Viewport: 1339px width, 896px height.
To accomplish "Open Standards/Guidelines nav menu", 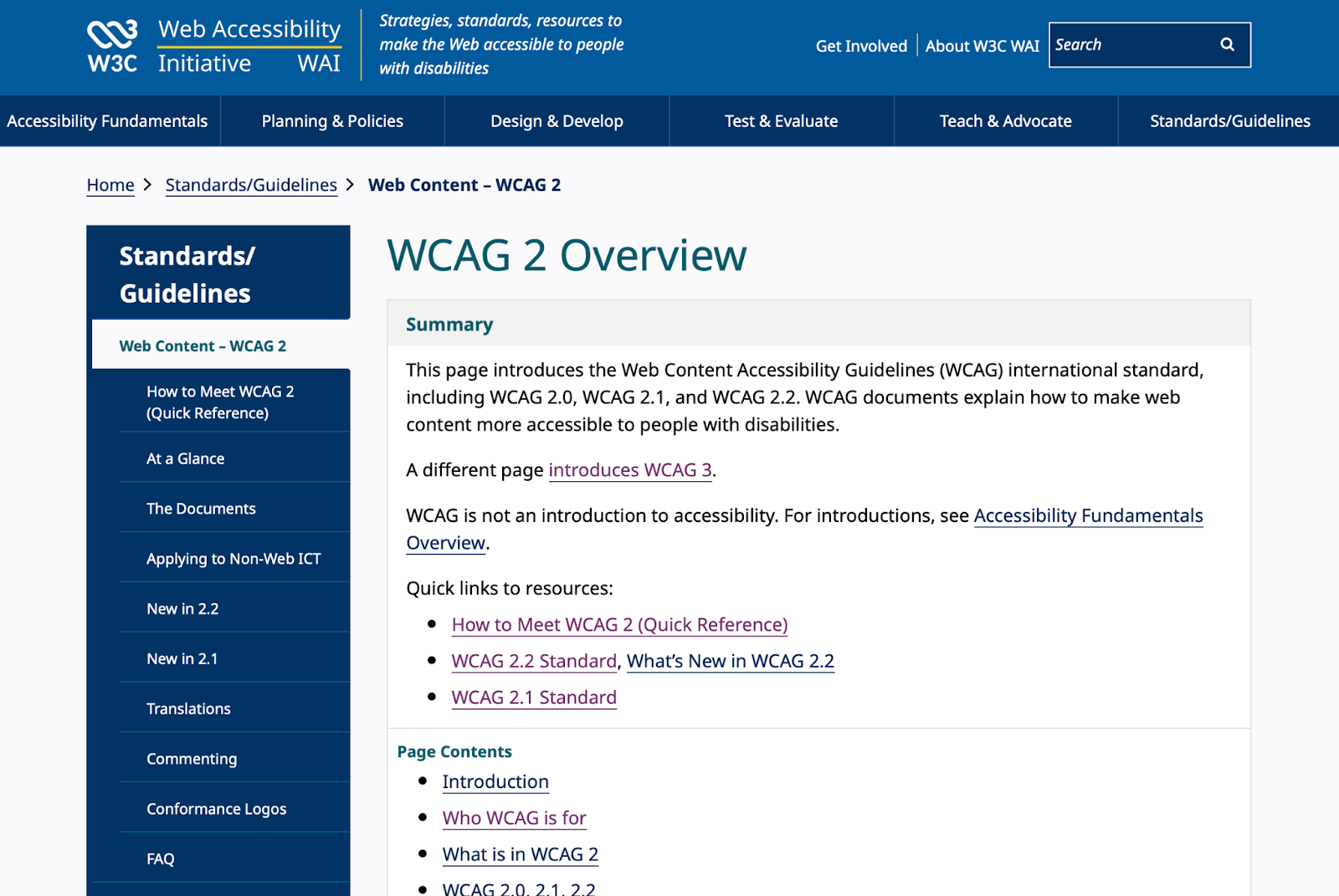I will 1229,121.
